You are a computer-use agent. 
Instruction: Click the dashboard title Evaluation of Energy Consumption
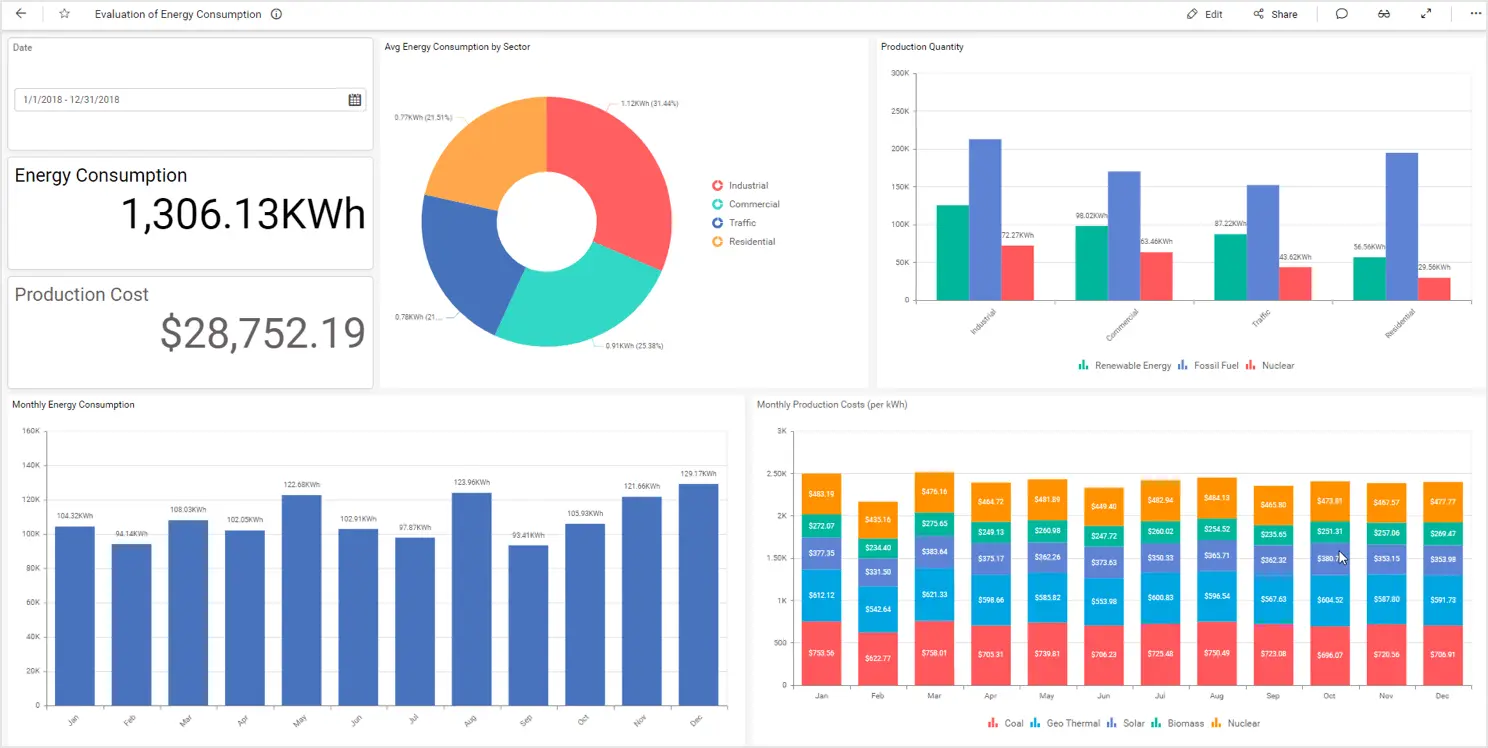click(178, 14)
